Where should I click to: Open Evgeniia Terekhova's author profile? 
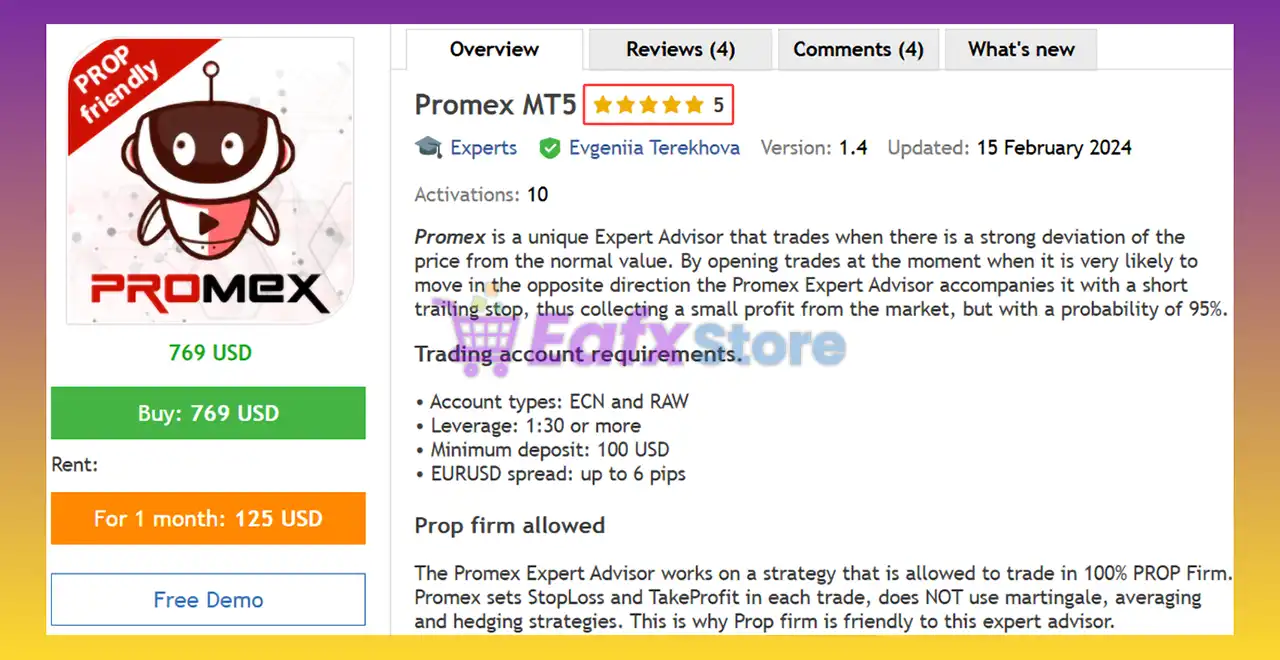tap(654, 147)
